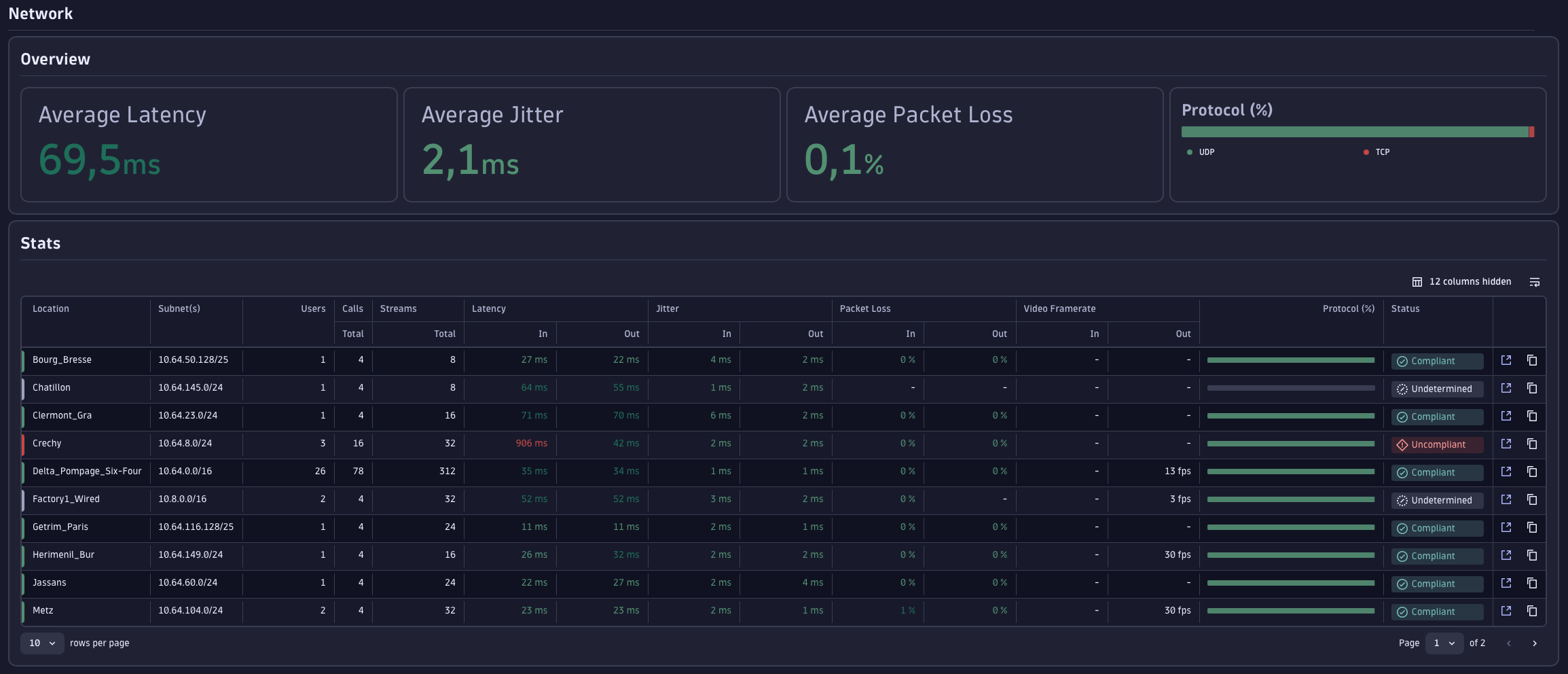Click the Latency column header
Image resolution: width=1568 pixels, height=674 pixels.
(489, 308)
